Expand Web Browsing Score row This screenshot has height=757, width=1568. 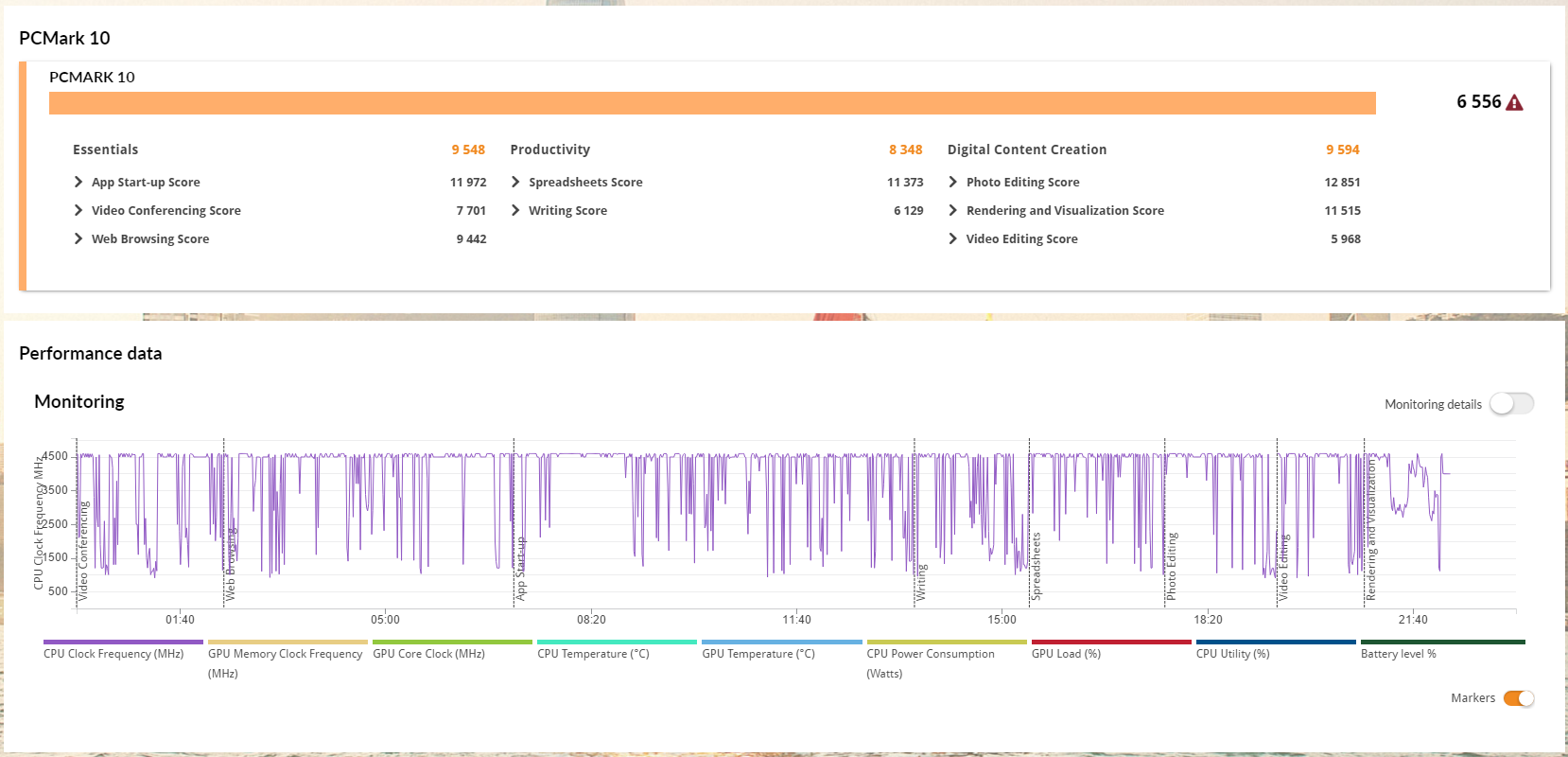[78, 238]
